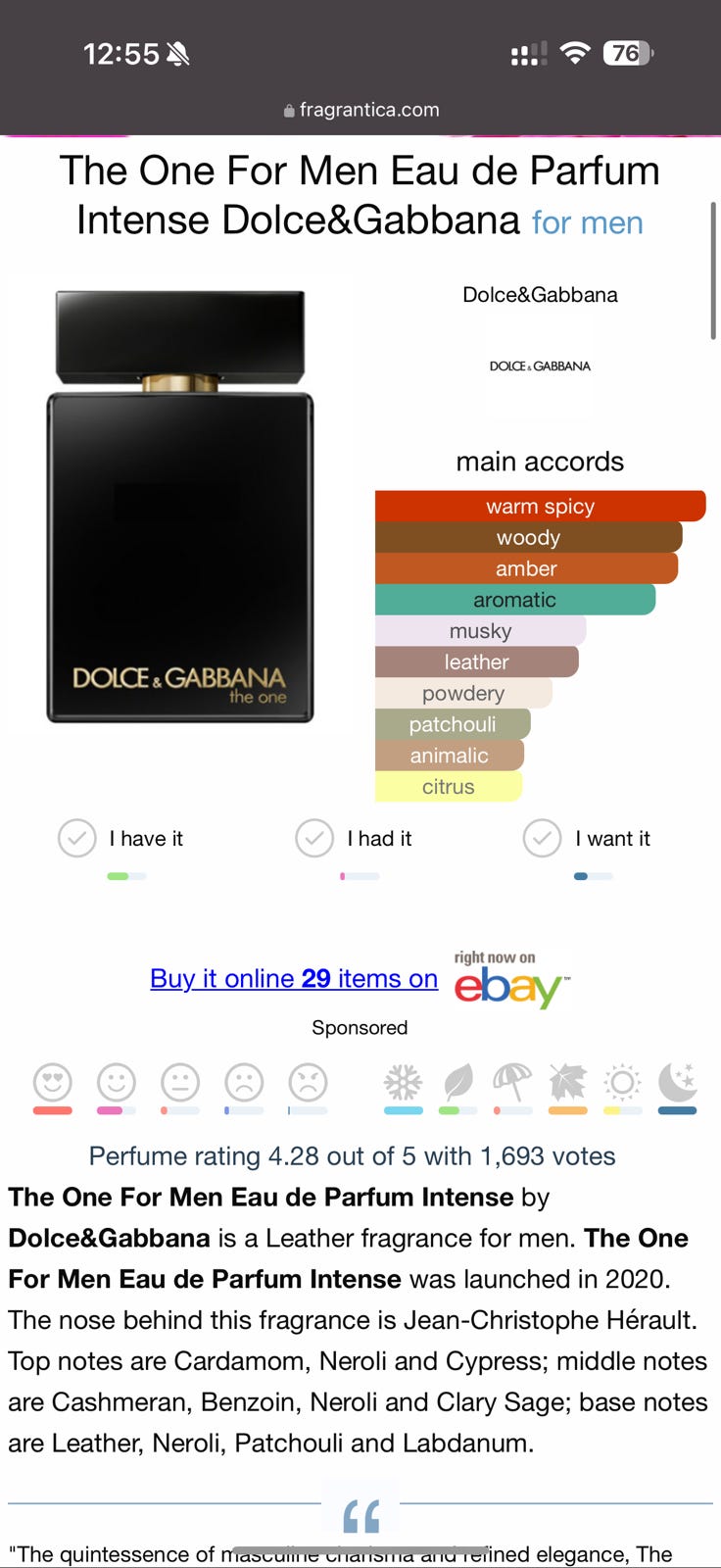Check the 'I had it' circle
721x1568 pixels.
pyautogui.click(x=314, y=838)
